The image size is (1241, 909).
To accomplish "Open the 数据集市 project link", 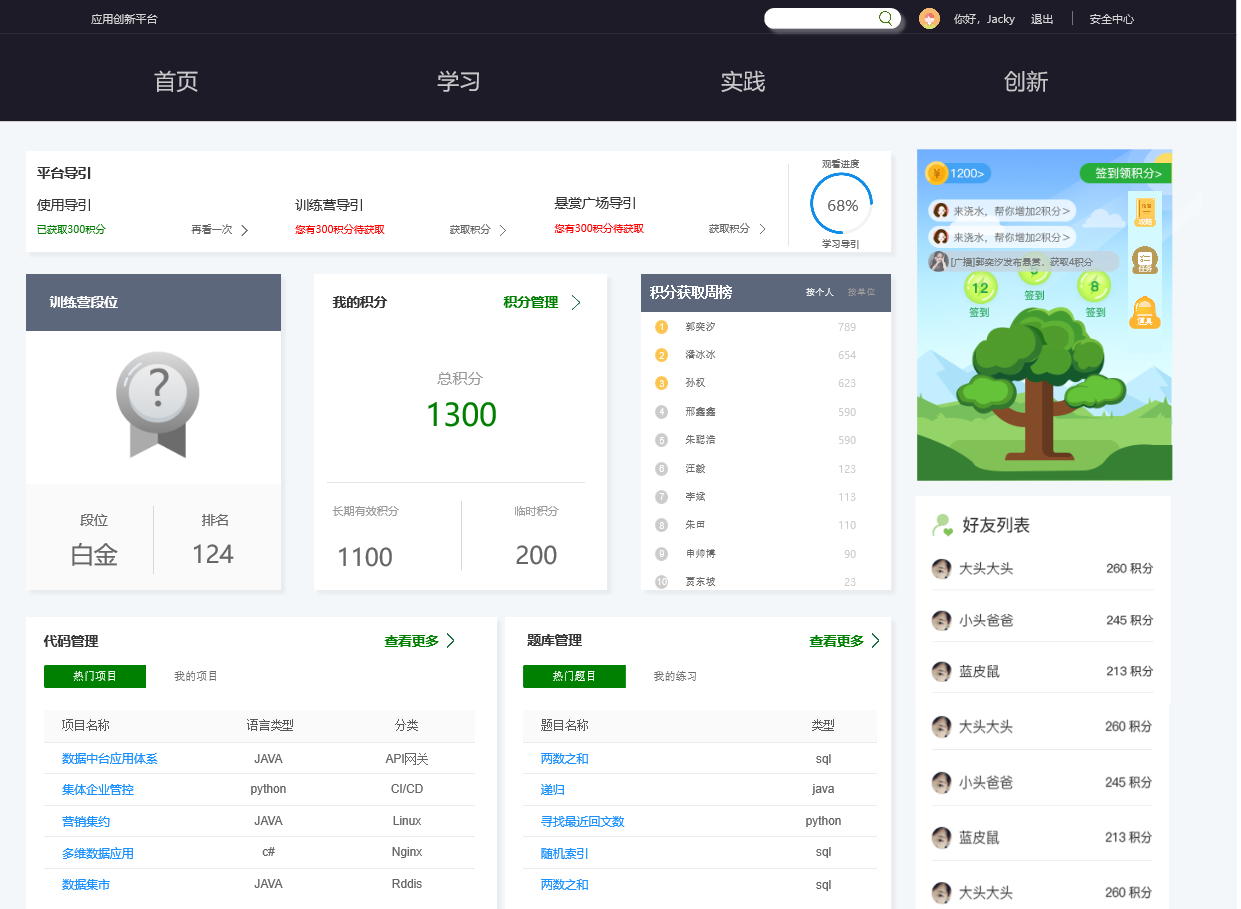I will click(86, 885).
